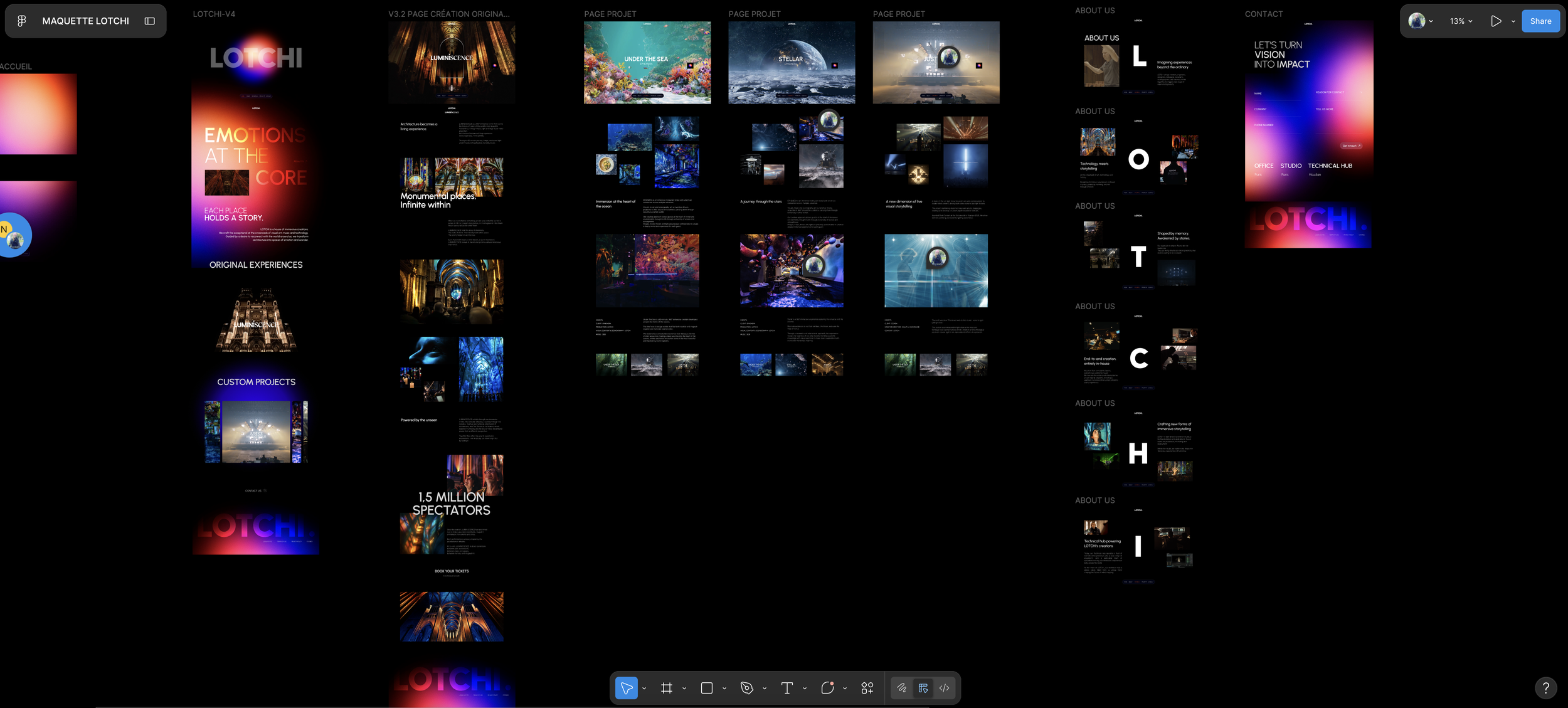The image size is (1568, 708).
Task: Click the MAQUETTE LOTCHI file name
Action: point(86,21)
